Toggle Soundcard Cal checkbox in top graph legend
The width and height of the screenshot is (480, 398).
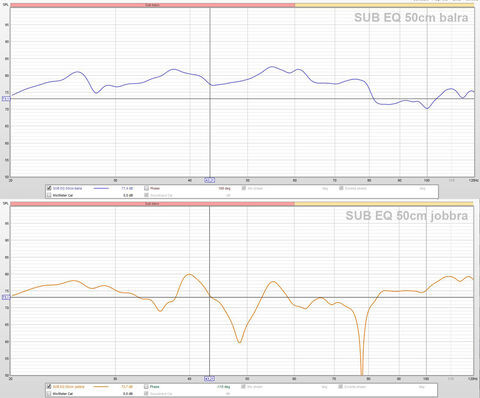146,195
